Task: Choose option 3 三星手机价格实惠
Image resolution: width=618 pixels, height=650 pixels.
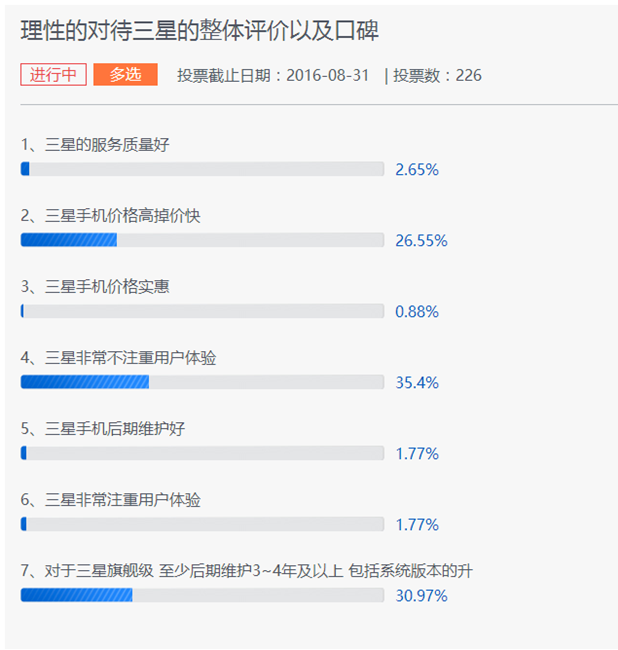Action: tap(96, 287)
